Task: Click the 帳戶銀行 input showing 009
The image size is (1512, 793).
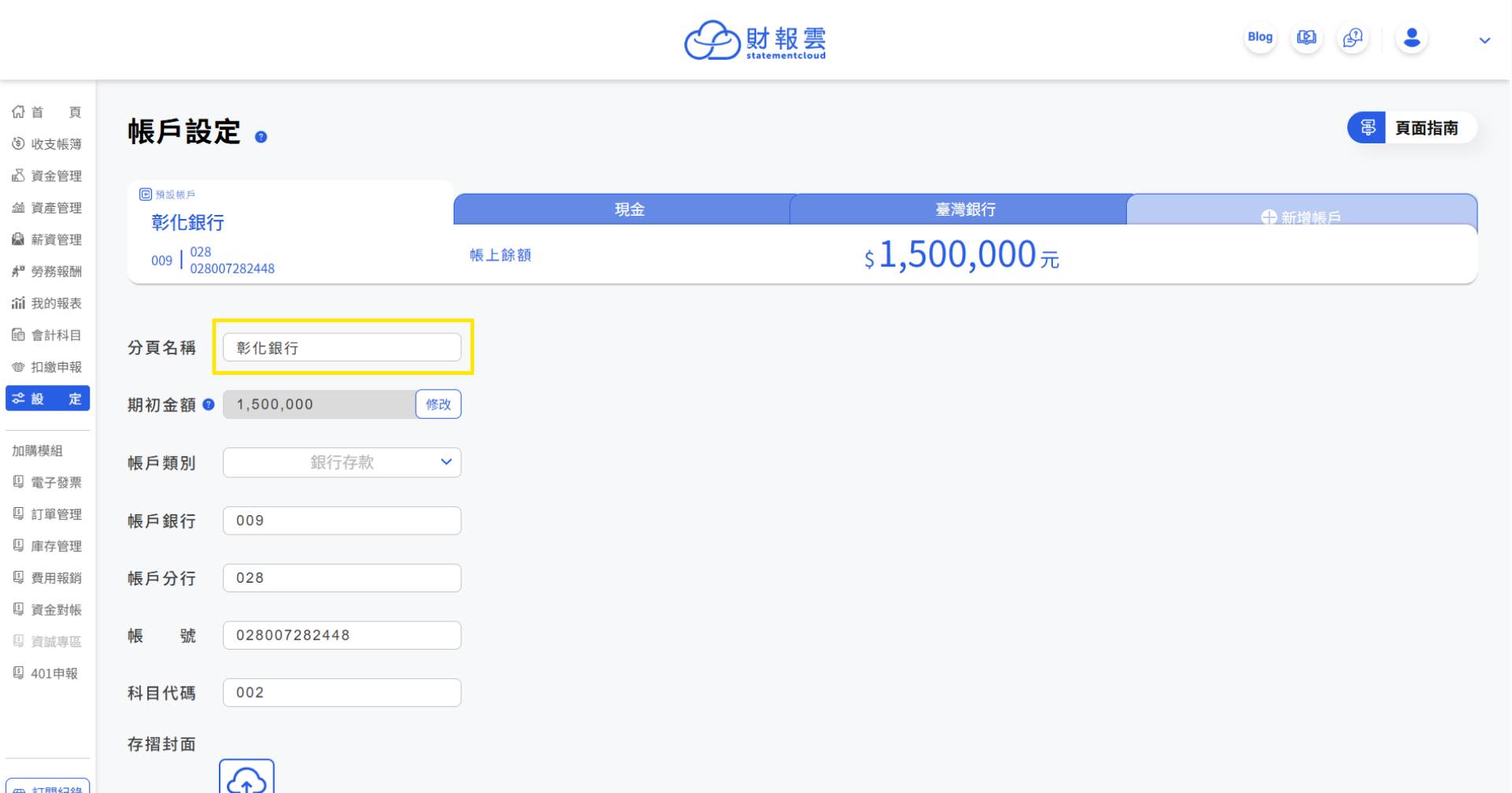Action: coord(342,521)
